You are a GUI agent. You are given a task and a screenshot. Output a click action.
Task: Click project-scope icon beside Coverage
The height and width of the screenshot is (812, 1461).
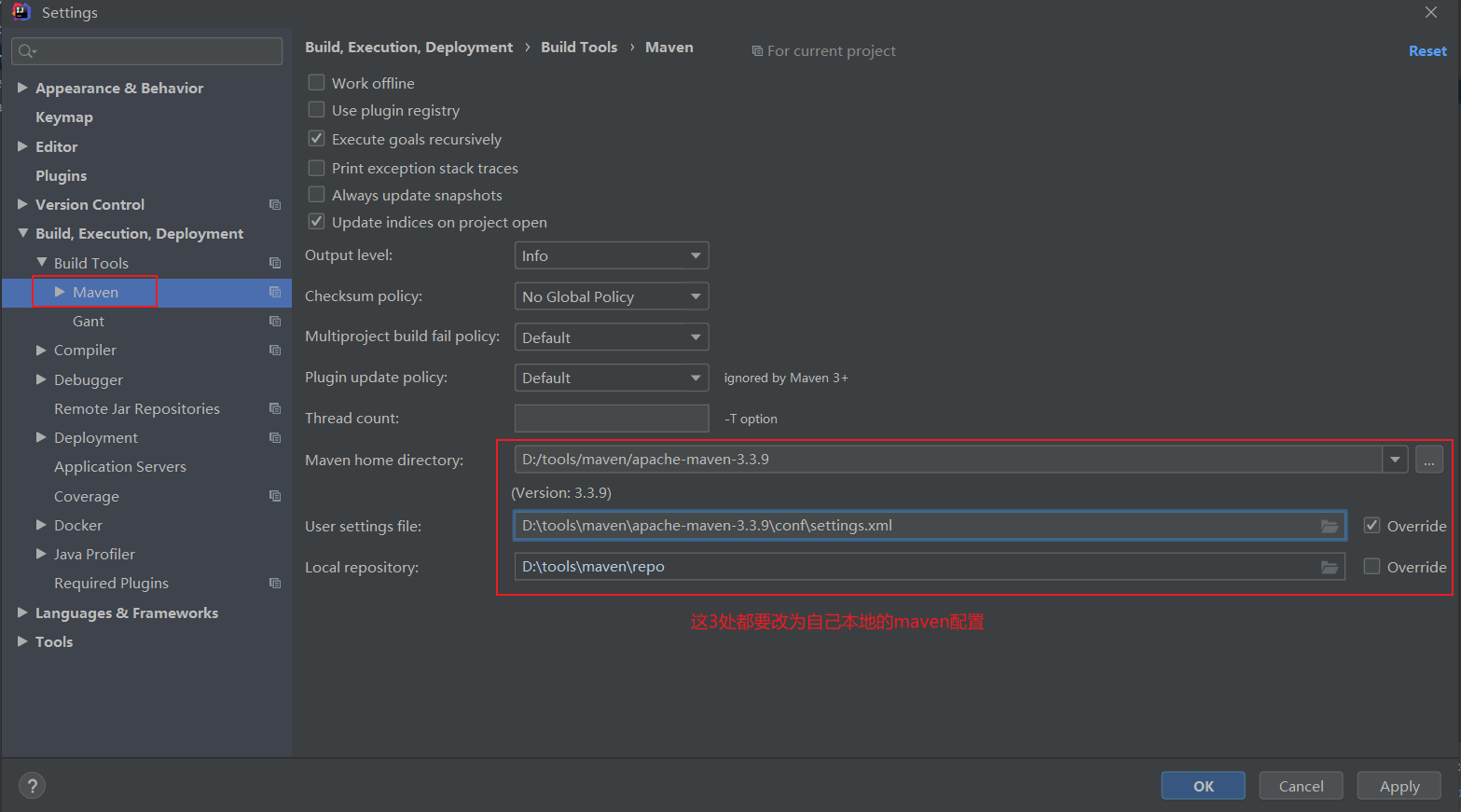coord(275,496)
